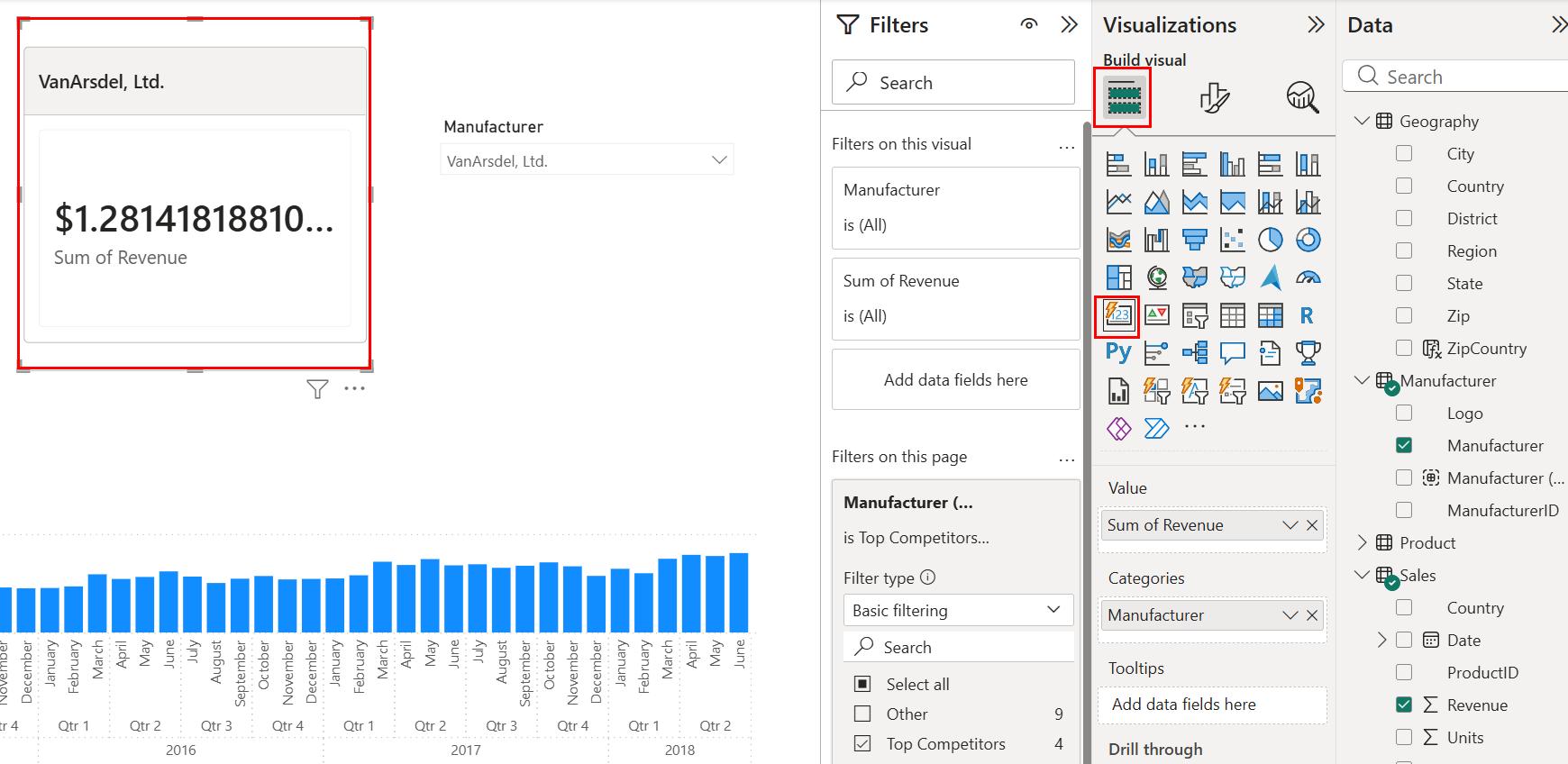
Task: Select the Decomposition tree visual
Action: [1194, 353]
